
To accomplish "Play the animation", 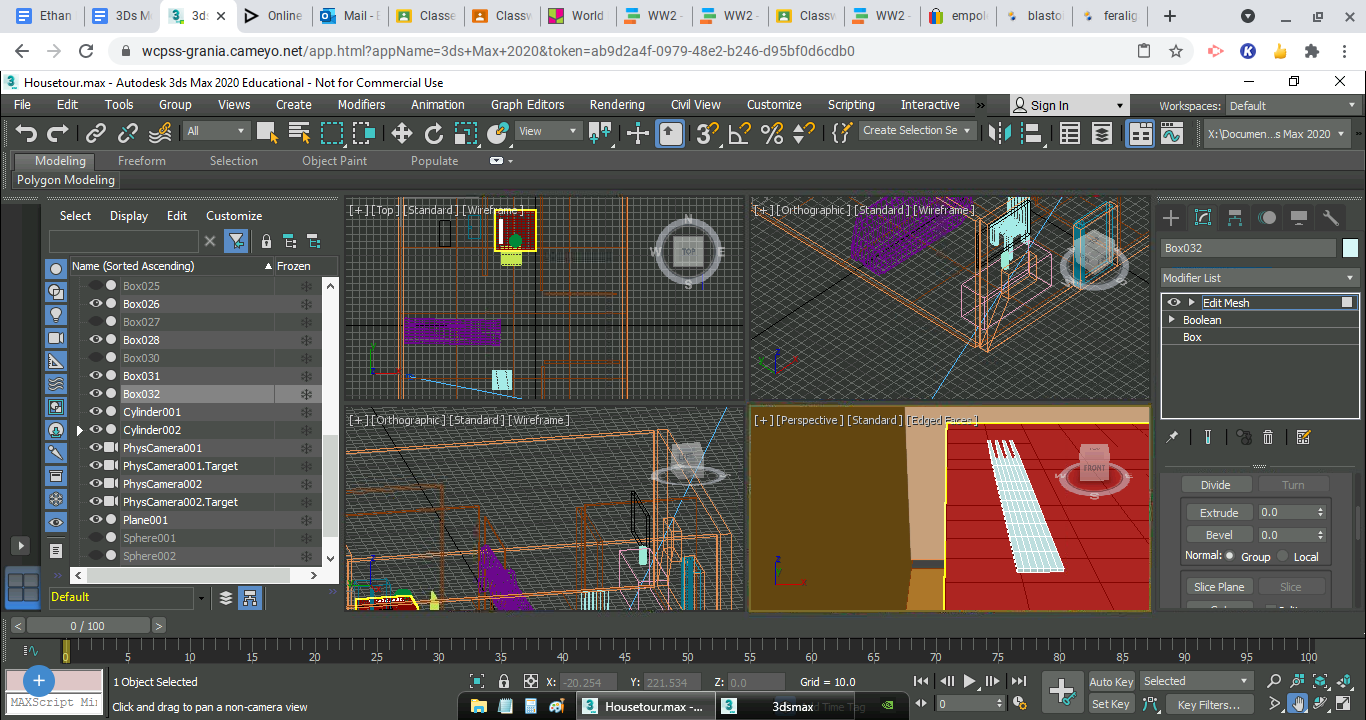I will pos(969,681).
